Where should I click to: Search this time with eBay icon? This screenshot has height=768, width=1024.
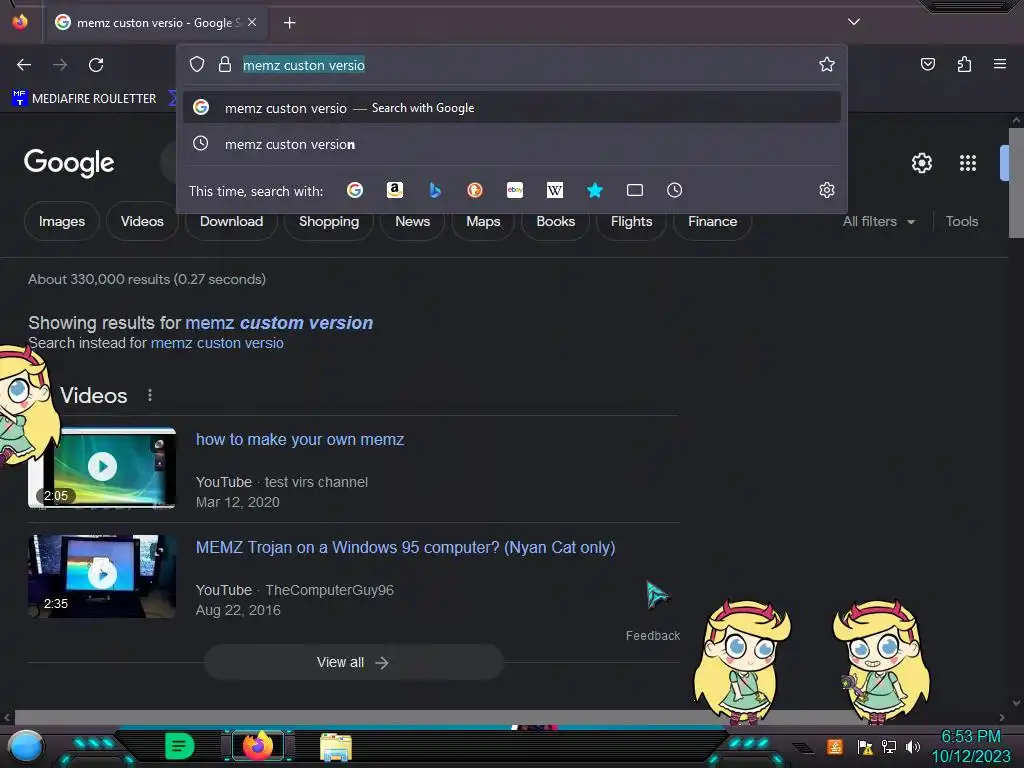pos(515,190)
